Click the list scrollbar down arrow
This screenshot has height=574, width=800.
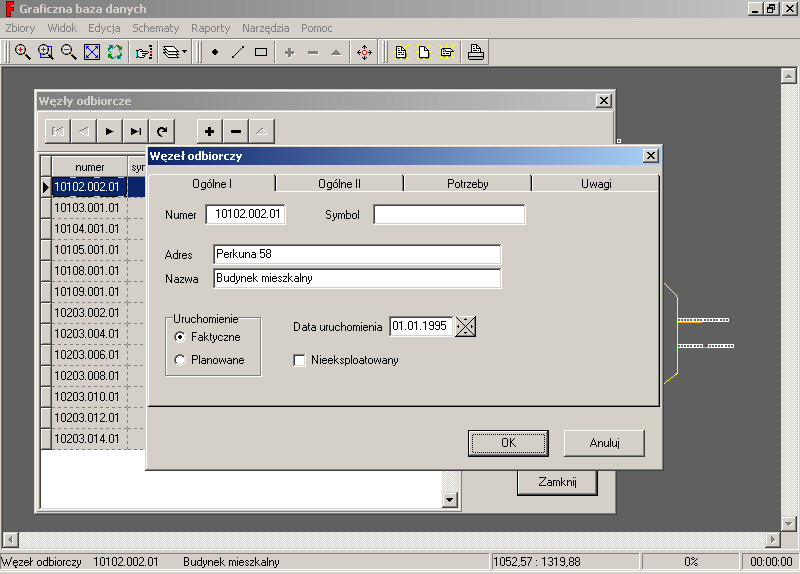point(449,500)
